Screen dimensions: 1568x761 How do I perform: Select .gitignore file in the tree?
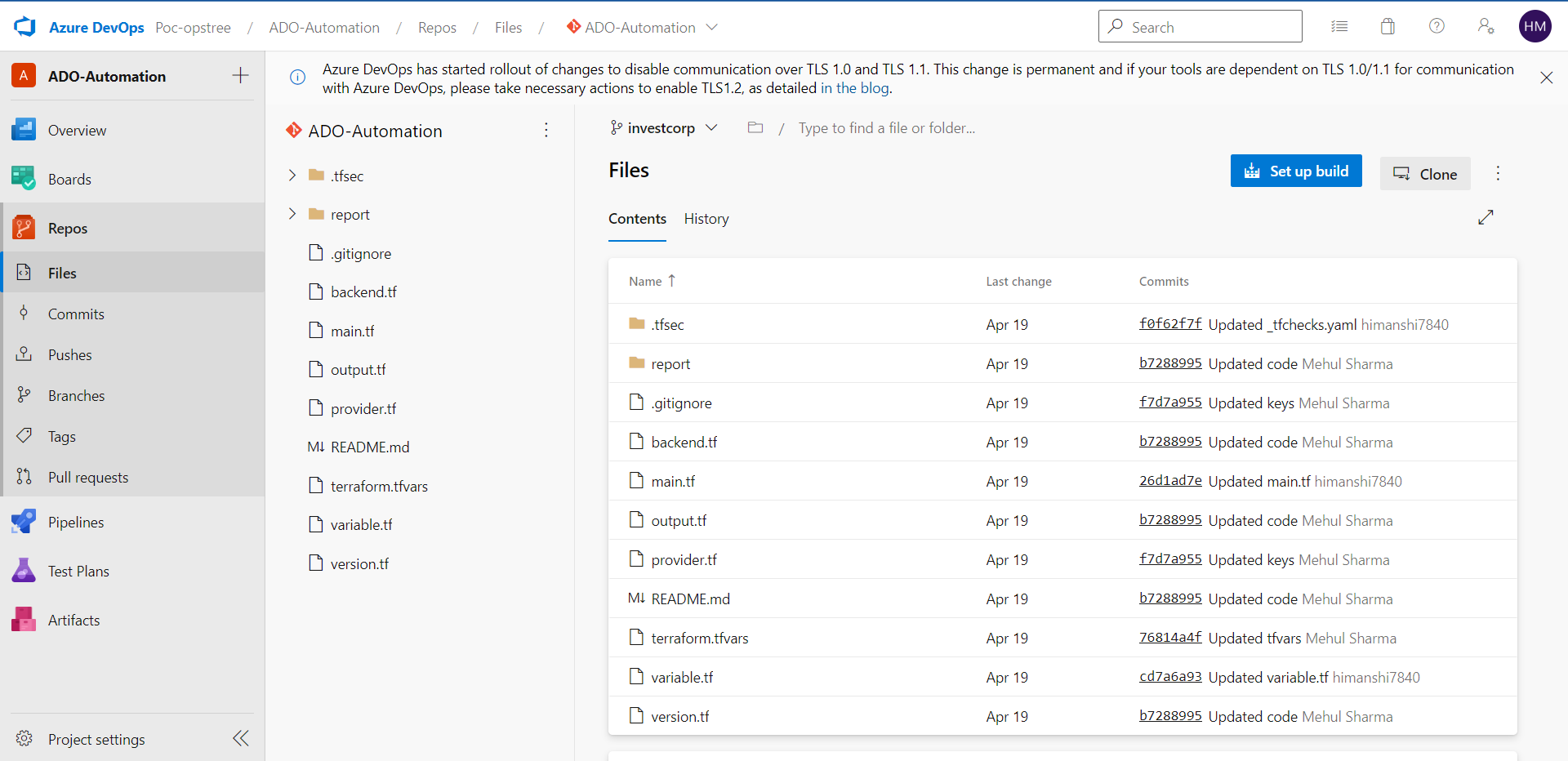[x=360, y=253]
